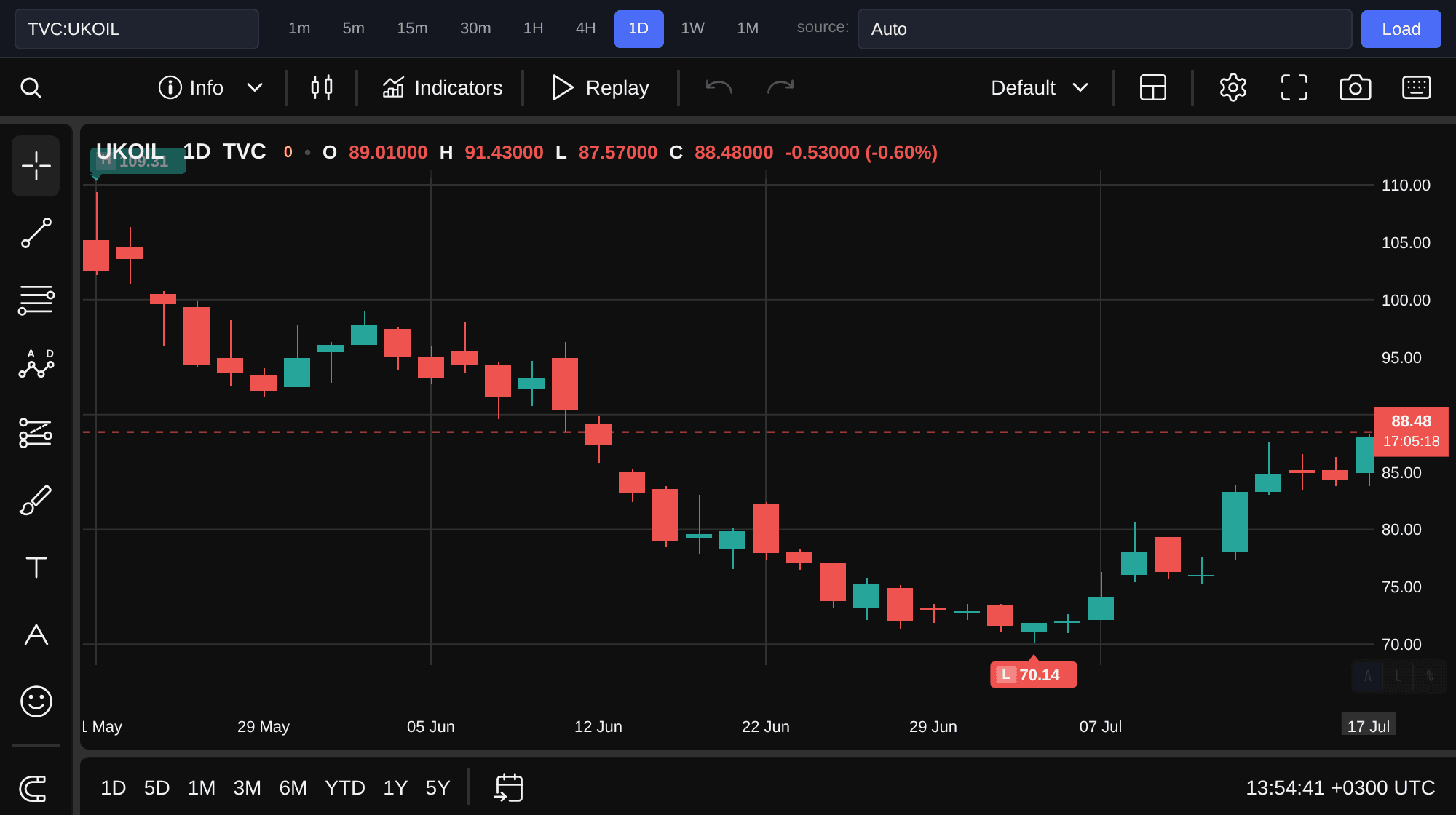1456x815 pixels.
Task: Set the date range to 6M
Action: [x=293, y=788]
